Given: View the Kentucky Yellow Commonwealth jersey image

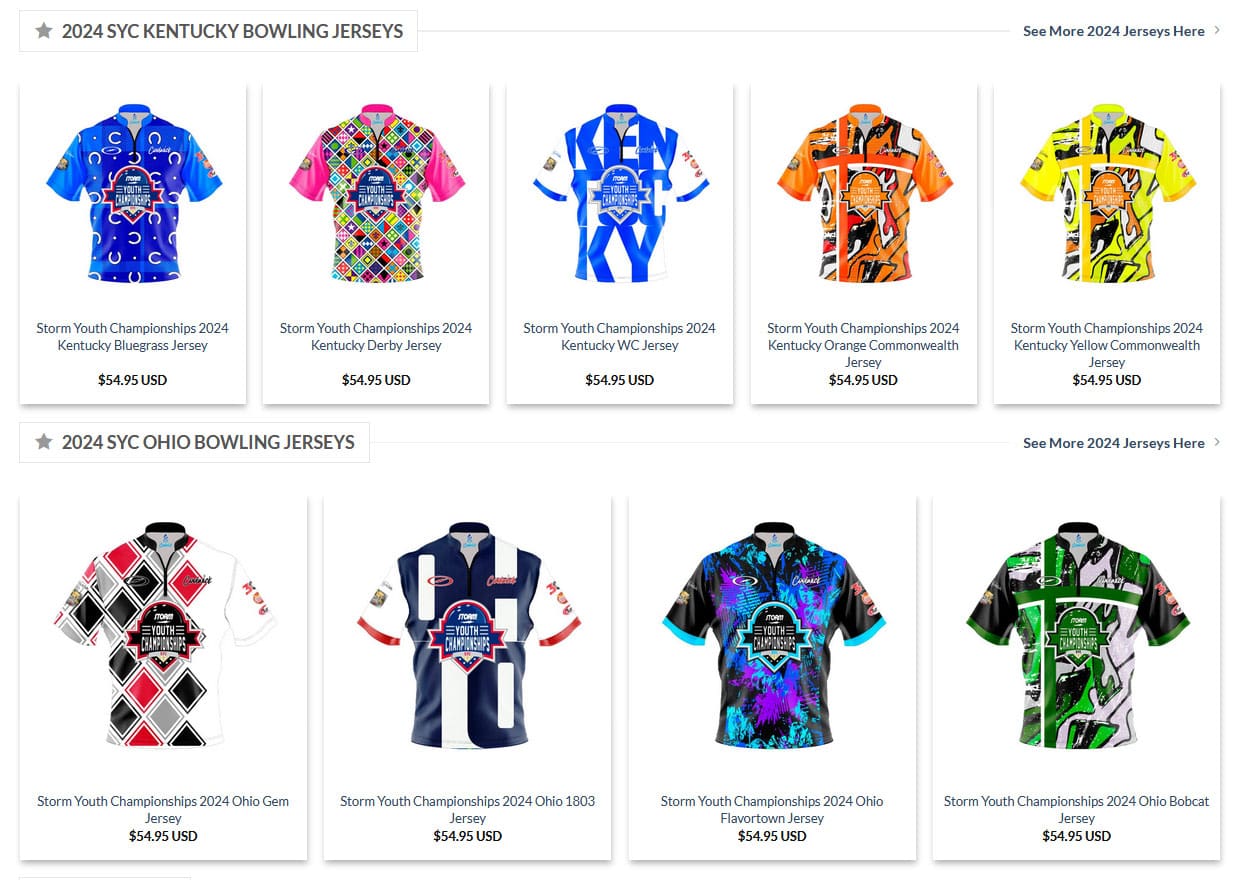Looking at the screenshot, I should [1107, 193].
